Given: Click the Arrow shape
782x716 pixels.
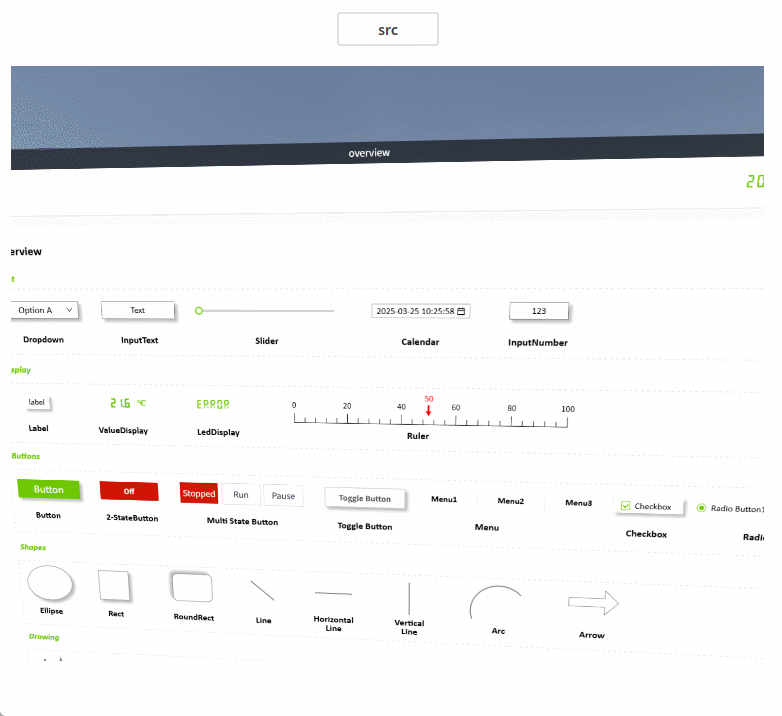Looking at the screenshot, I should [x=593, y=603].
